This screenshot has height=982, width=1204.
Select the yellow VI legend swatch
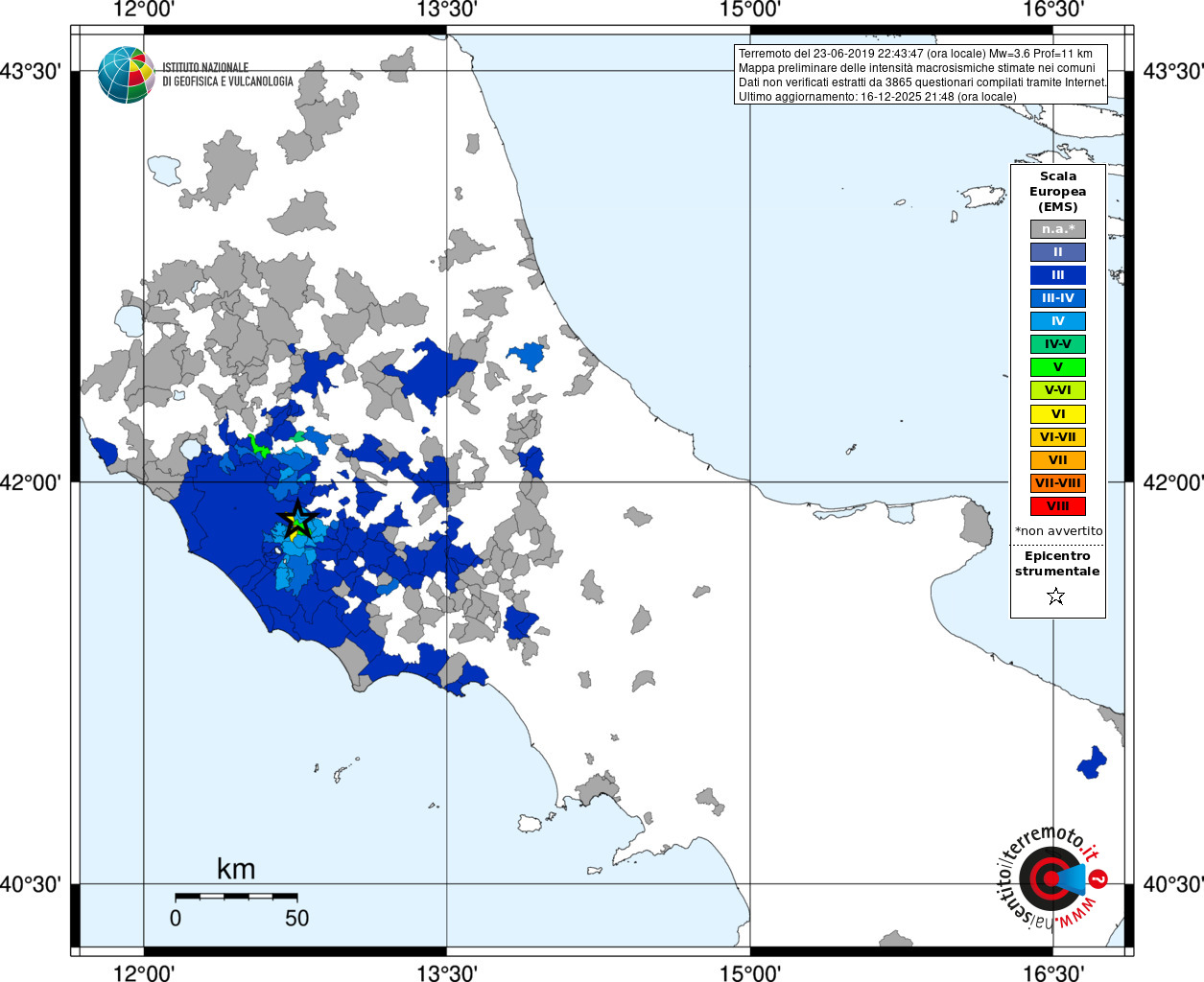[x=1058, y=414]
